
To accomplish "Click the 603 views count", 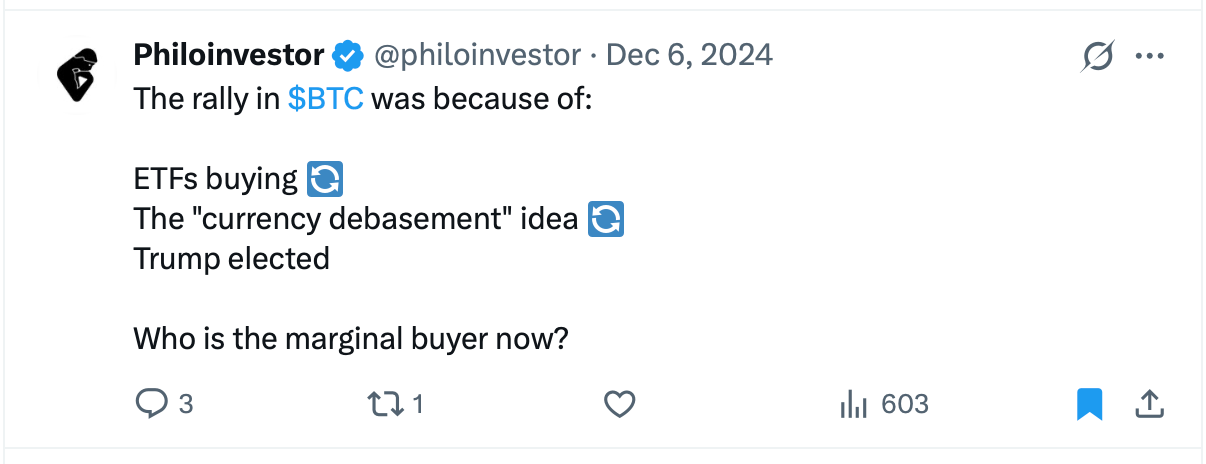I will [x=905, y=404].
